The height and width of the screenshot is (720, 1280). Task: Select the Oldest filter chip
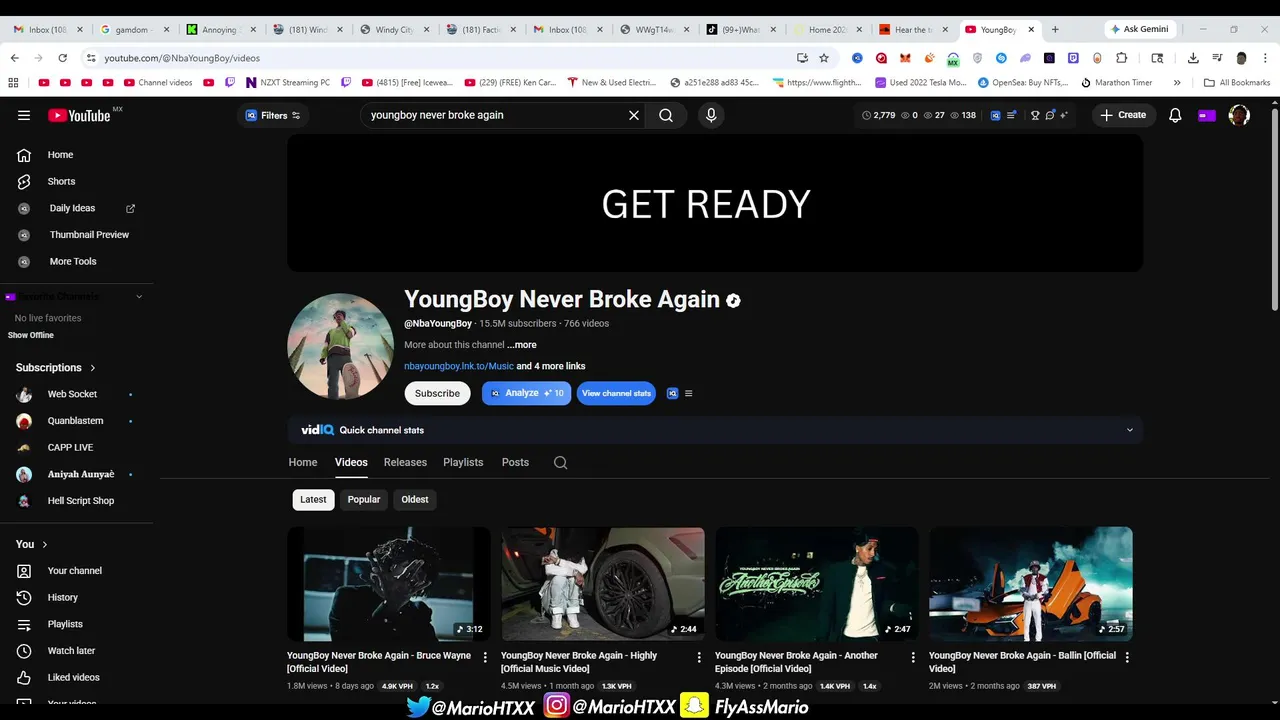(x=415, y=499)
